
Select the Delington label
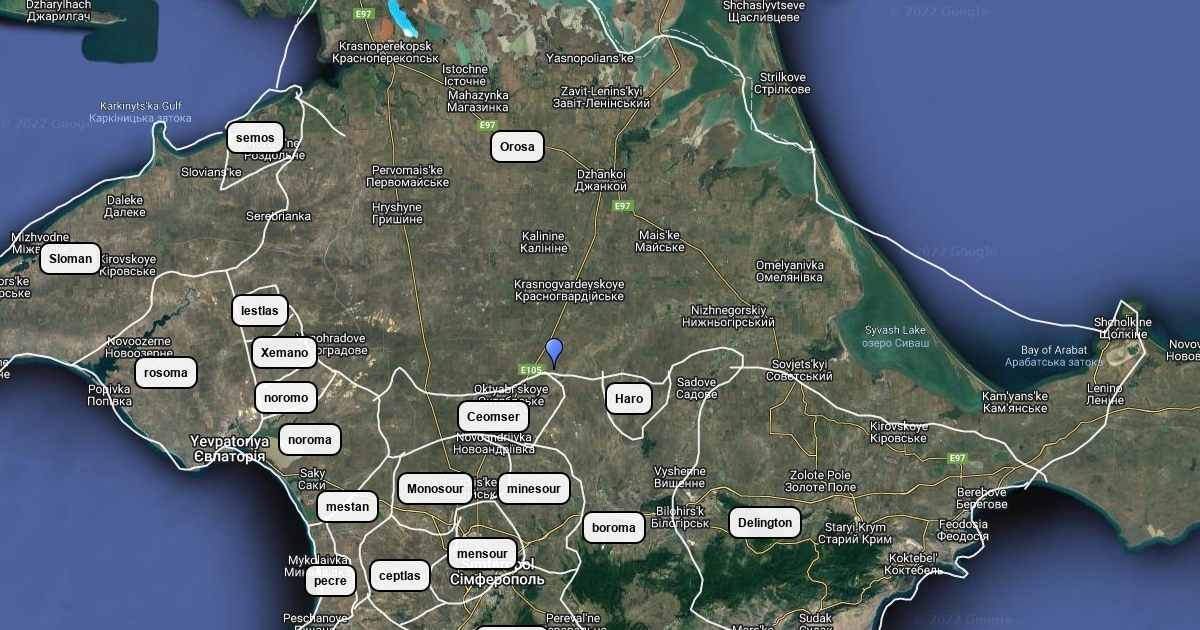[x=765, y=523]
